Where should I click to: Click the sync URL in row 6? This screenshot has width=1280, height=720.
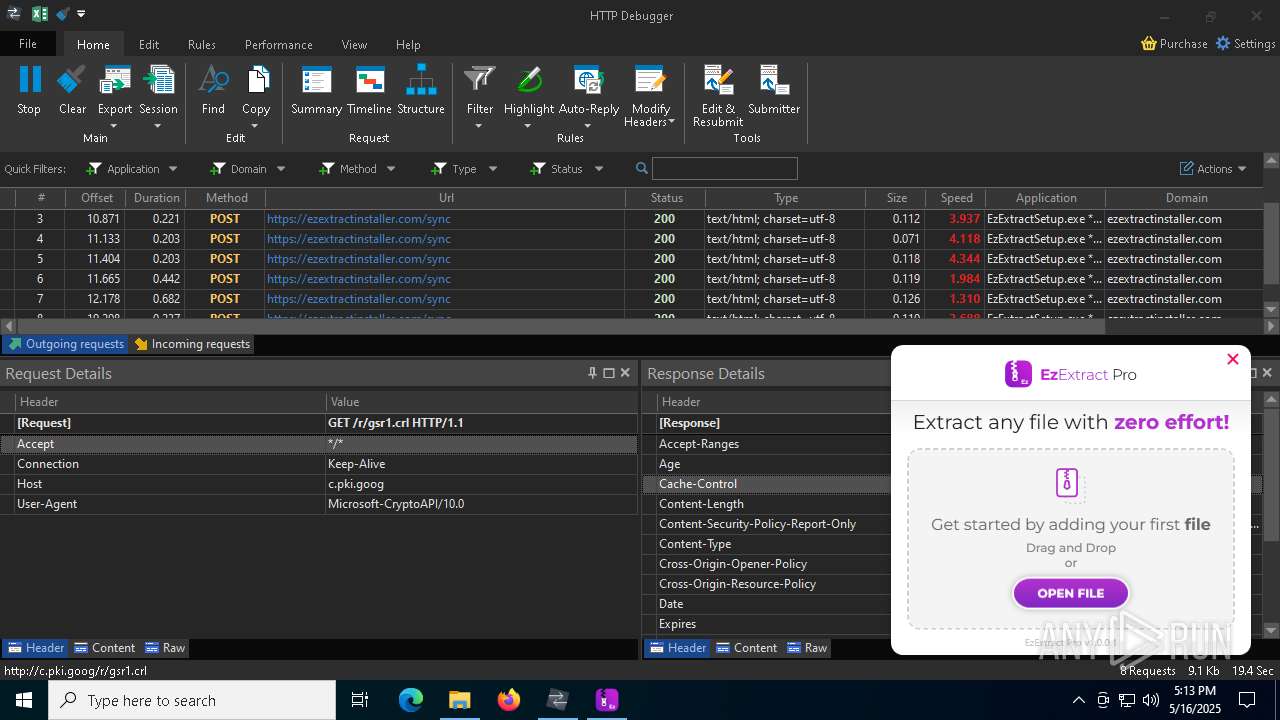pyautogui.click(x=358, y=279)
